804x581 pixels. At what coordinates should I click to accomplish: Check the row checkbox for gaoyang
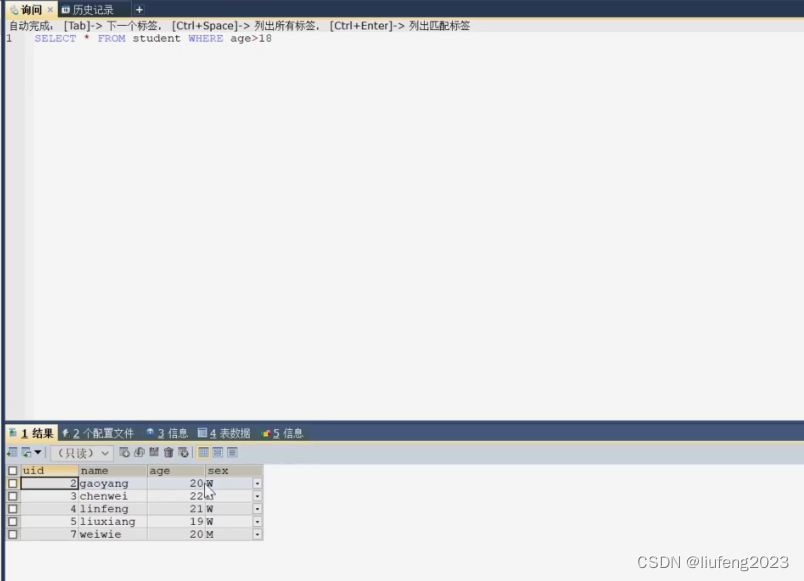point(13,483)
